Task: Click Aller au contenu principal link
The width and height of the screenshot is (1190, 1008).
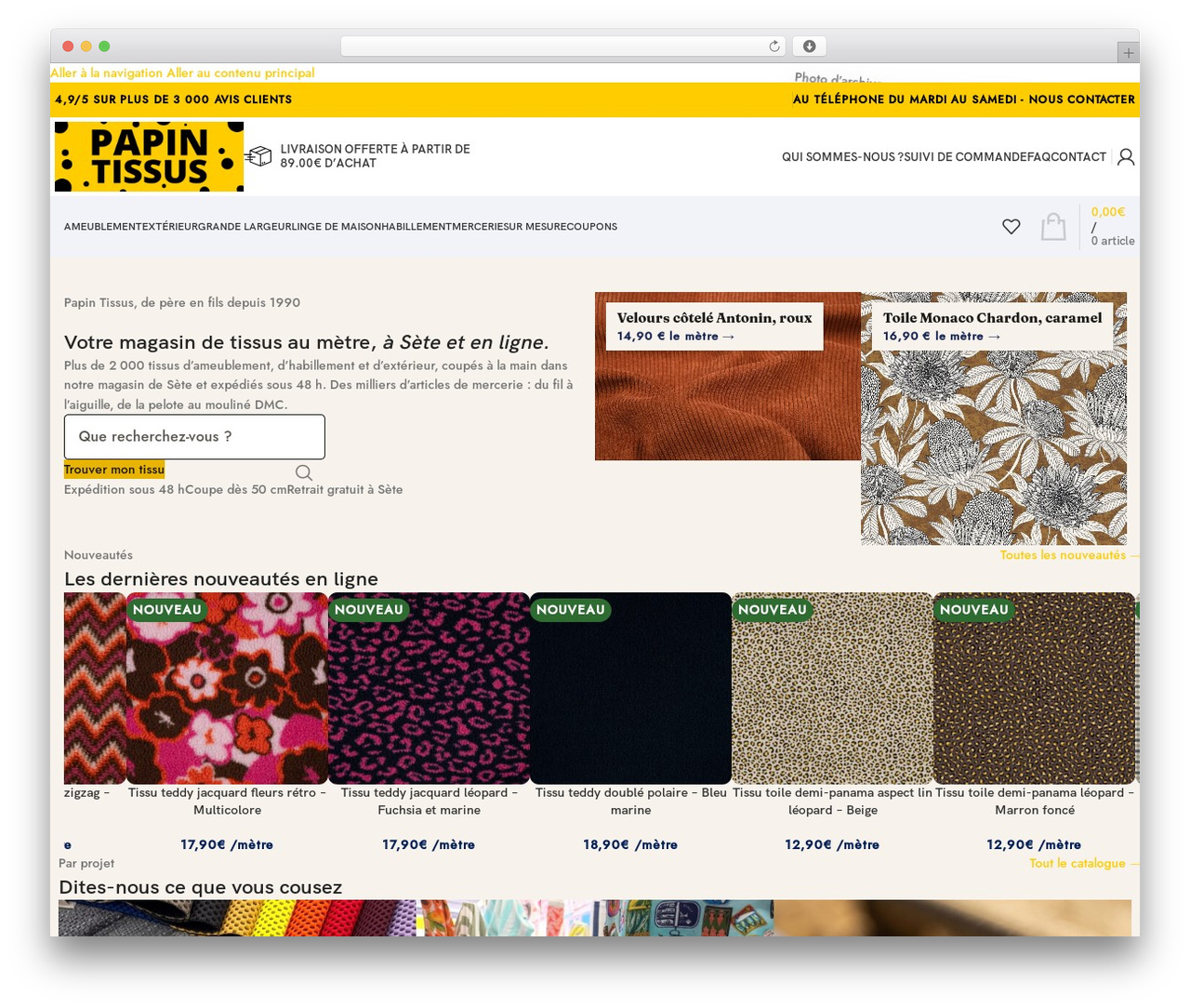Action: click(x=241, y=73)
